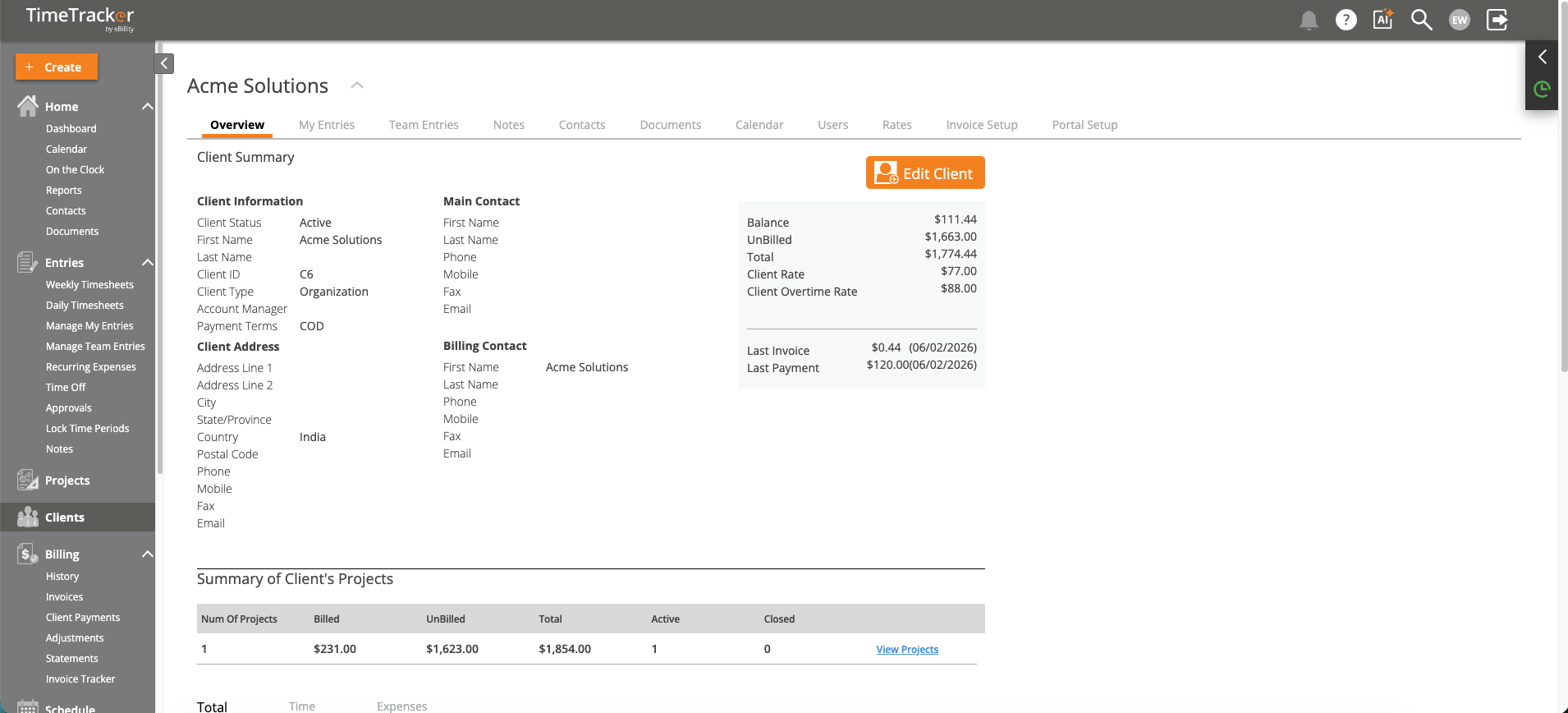Click the Projects icon in sidebar
Image resolution: width=1568 pixels, height=713 pixels.
pyautogui.click(x=27, y=480)
